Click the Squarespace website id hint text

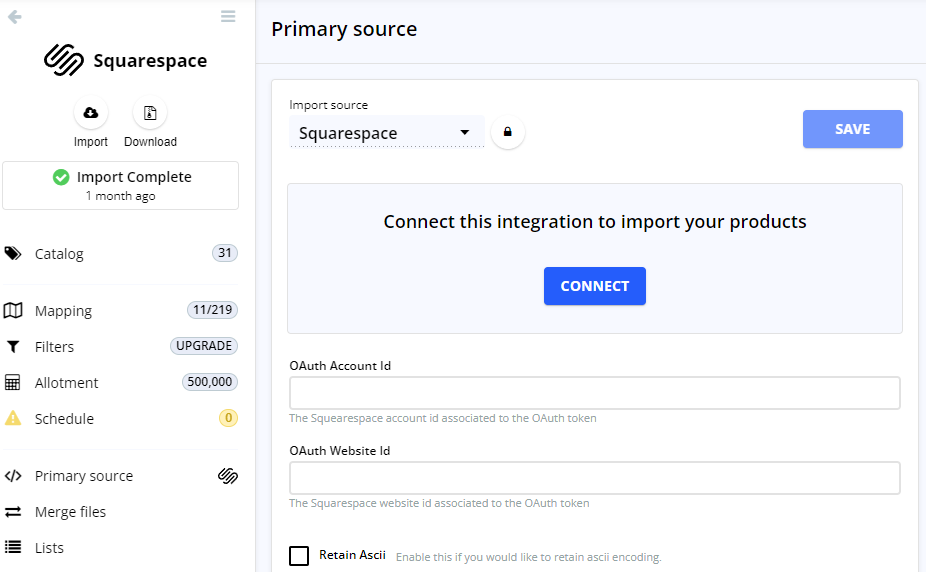[x=439, y=503]
